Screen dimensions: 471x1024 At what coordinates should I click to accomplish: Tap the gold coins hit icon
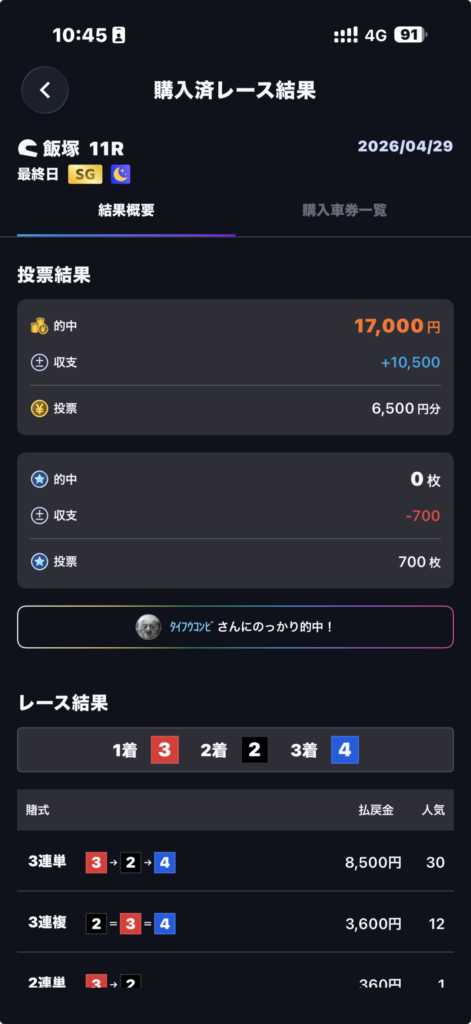tap(39, 325)
